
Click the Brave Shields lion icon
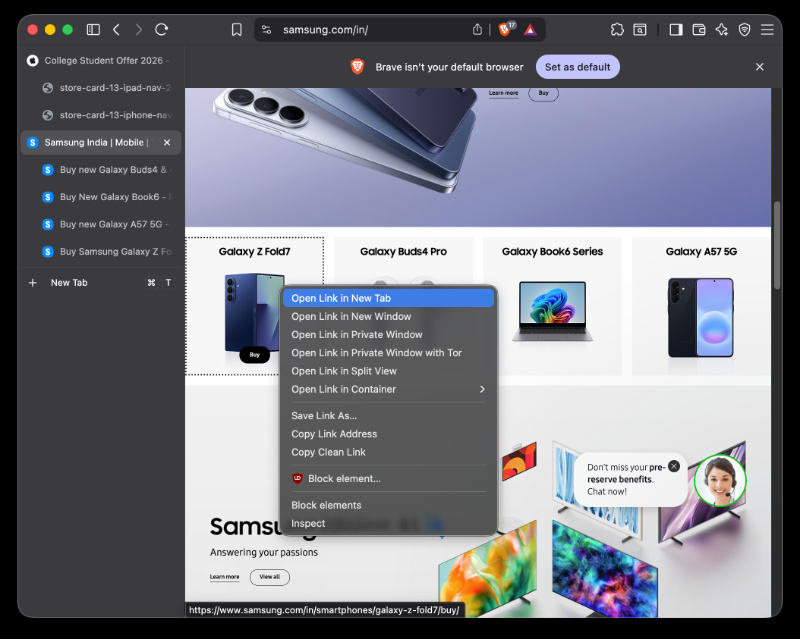coord(505,30)
